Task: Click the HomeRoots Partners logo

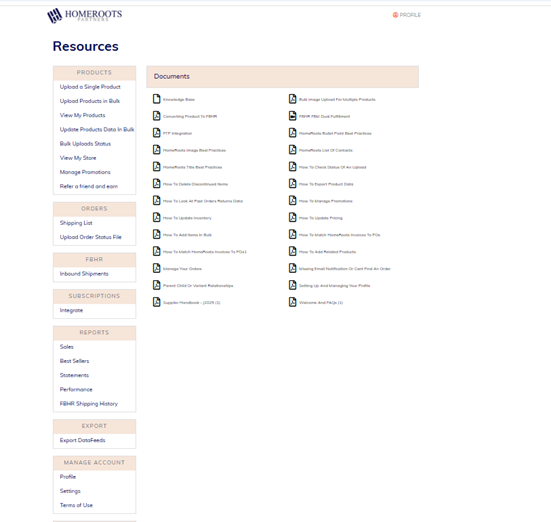Action: click(x=85, y=15)
